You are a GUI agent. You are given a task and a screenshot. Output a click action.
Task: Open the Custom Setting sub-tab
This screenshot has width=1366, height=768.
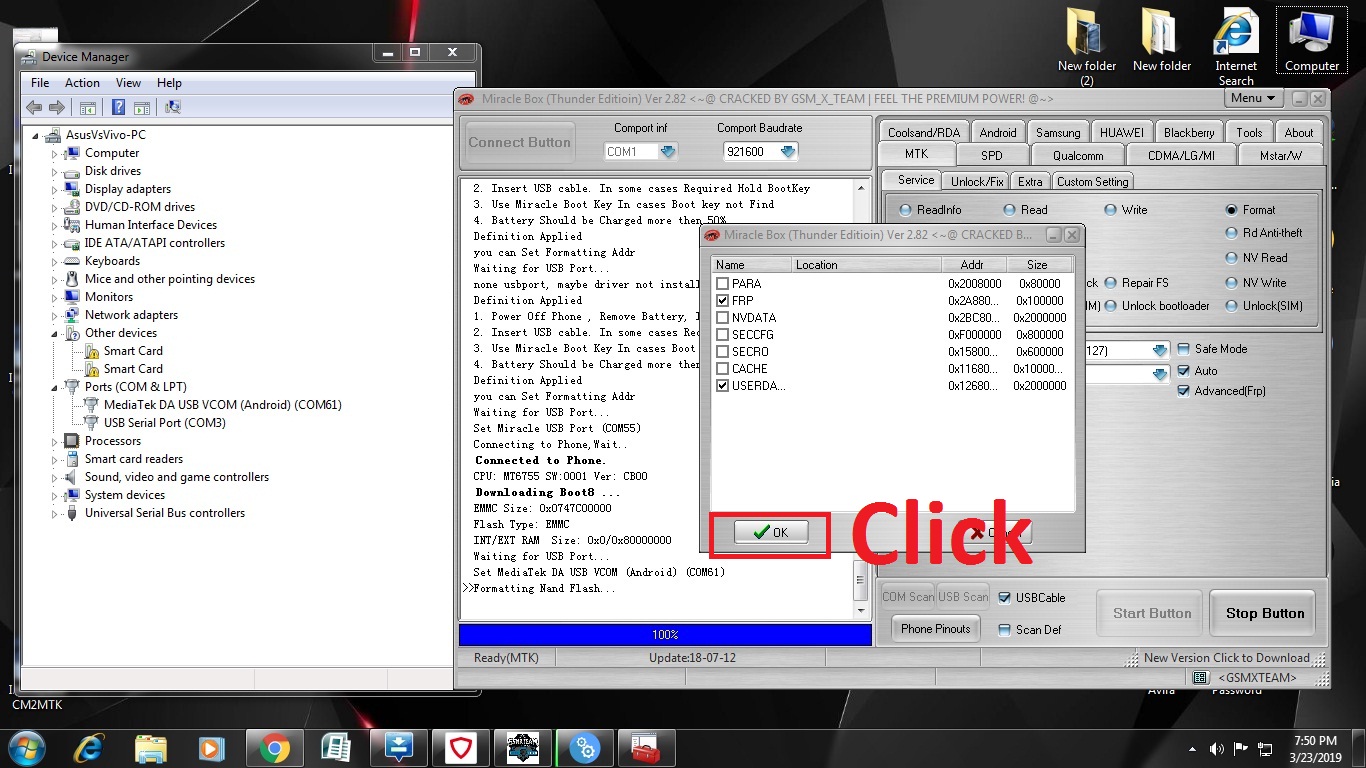pyautogui.click(x=1092, y=181)
